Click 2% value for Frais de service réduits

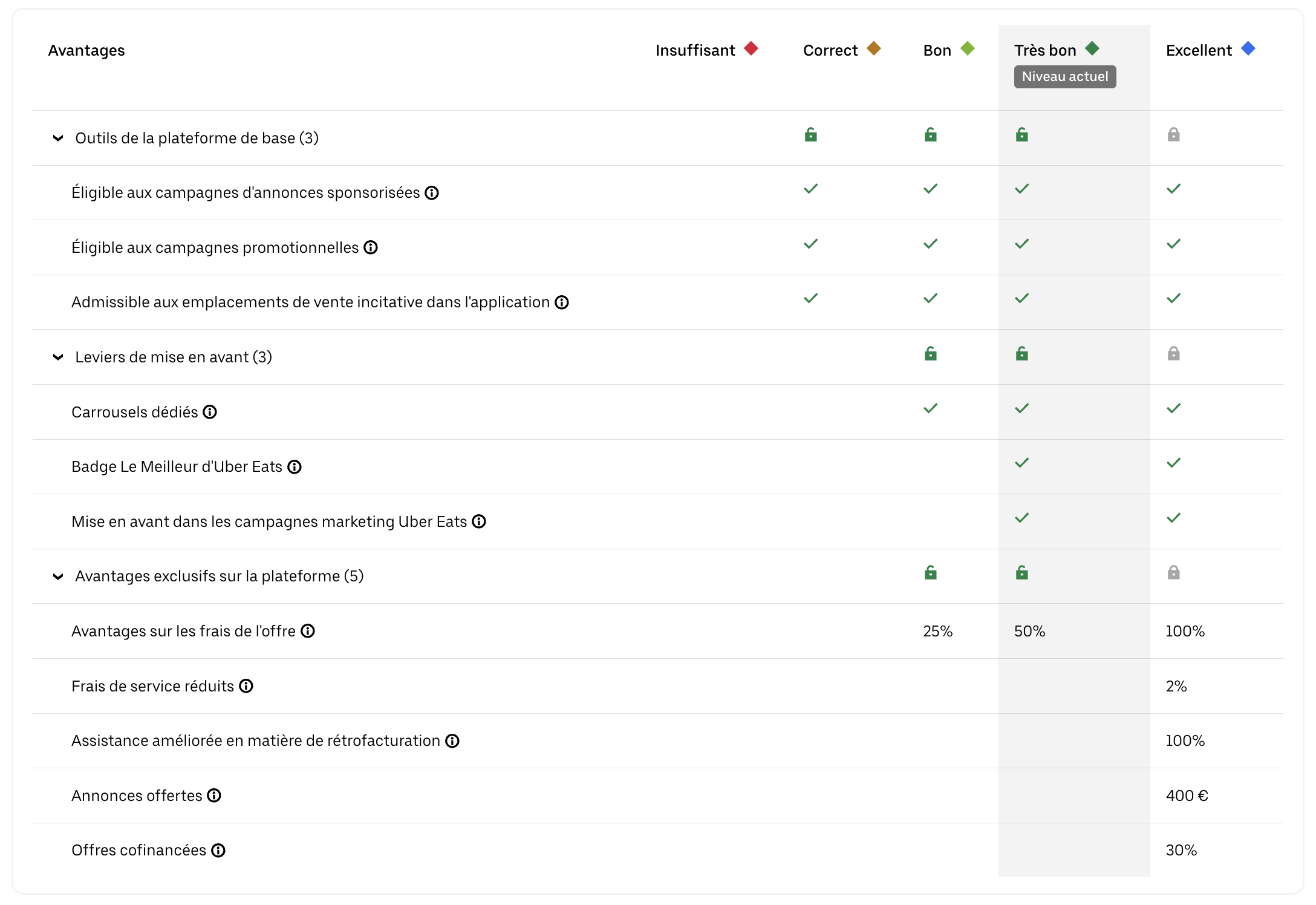click(x=1176, y=686)
